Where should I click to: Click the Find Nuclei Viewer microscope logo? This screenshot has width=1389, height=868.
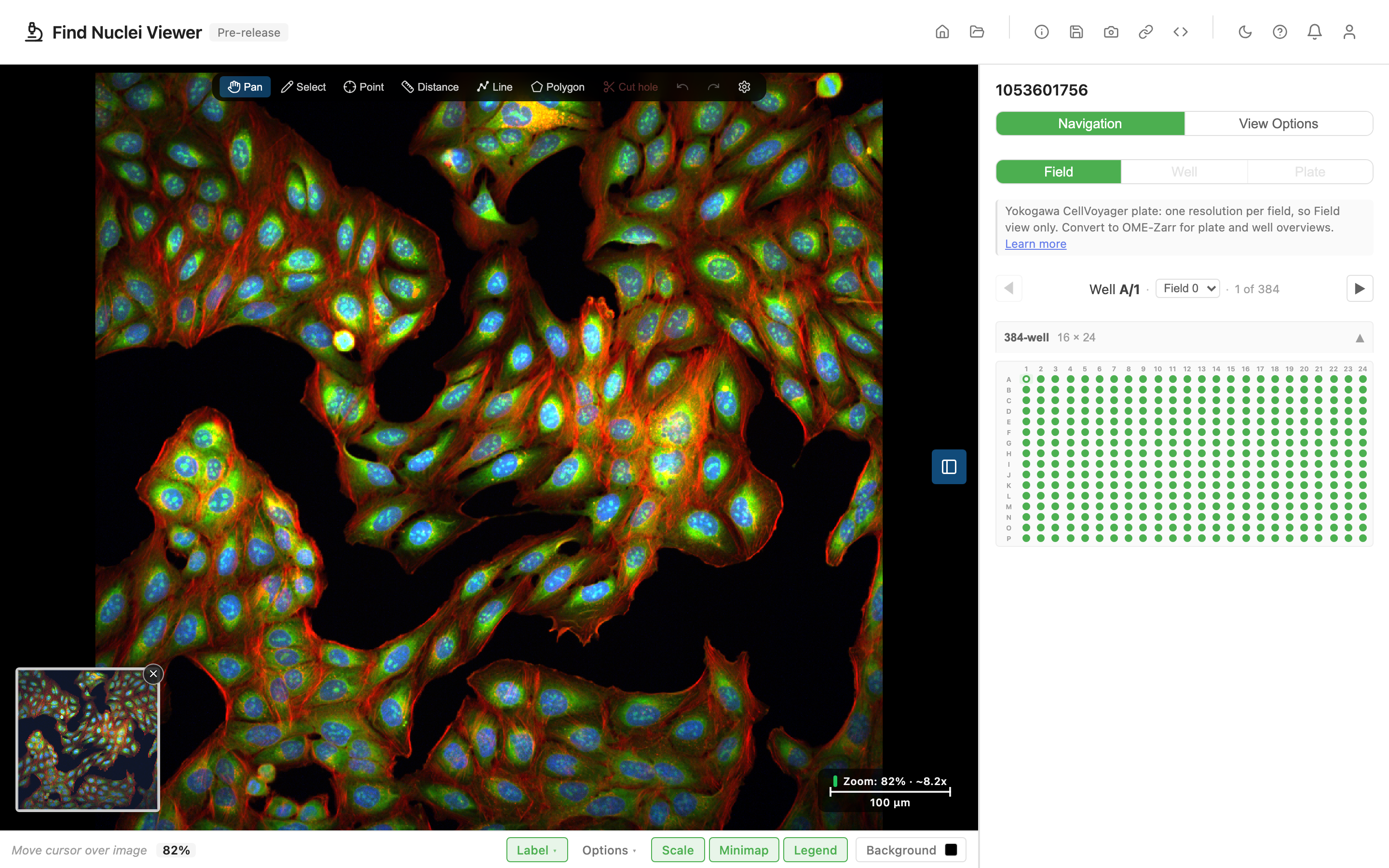coord(34,32)
